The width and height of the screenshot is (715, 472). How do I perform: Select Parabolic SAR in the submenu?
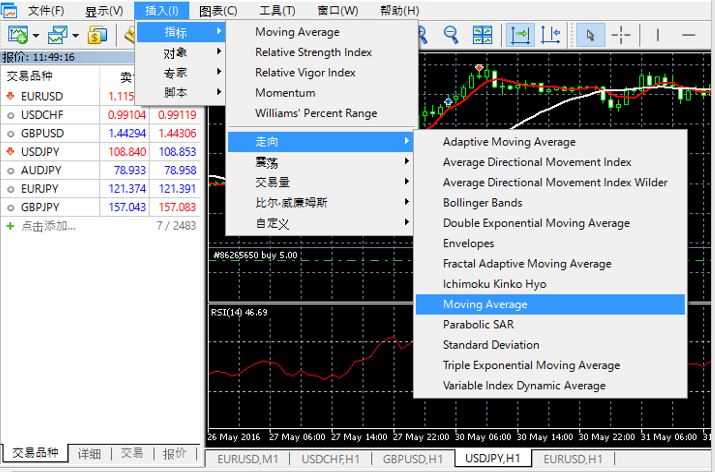[x=477, y=324]
